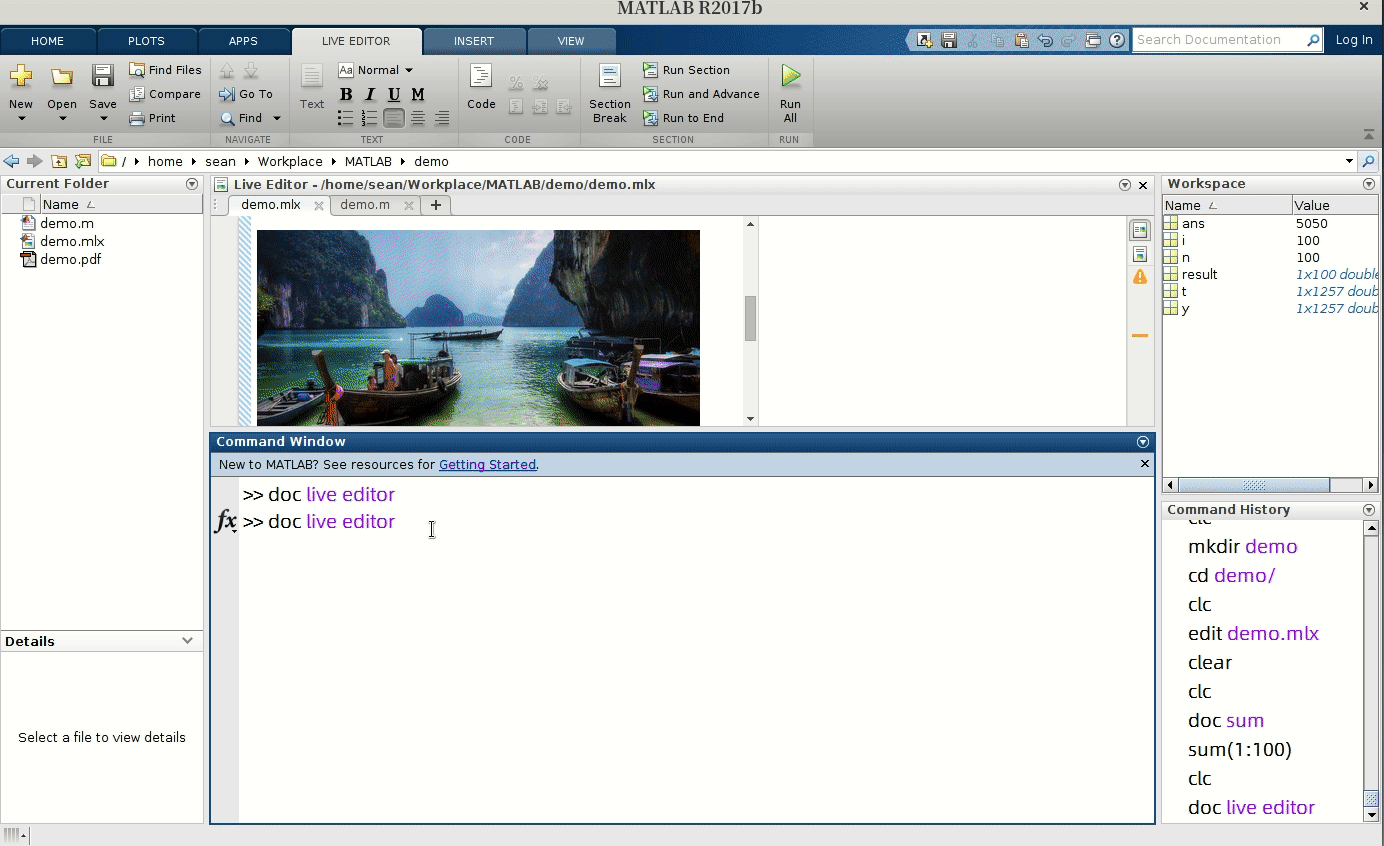1384x846 pixels.
Task: Switch to the HOME ribbon tab
Action: tap(48, 41)
